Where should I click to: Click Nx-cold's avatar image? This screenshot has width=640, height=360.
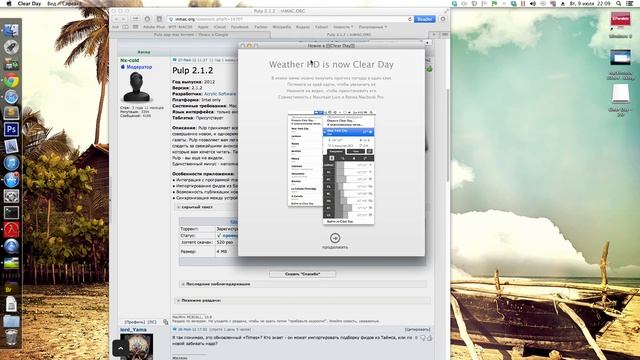tap(136, 87)
